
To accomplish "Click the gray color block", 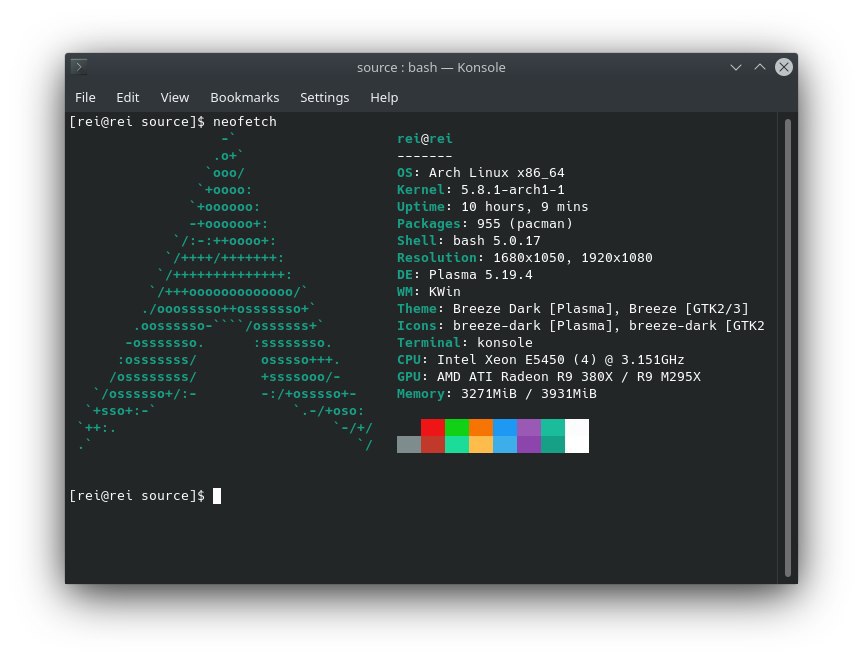I will click(x=409, y=445).
